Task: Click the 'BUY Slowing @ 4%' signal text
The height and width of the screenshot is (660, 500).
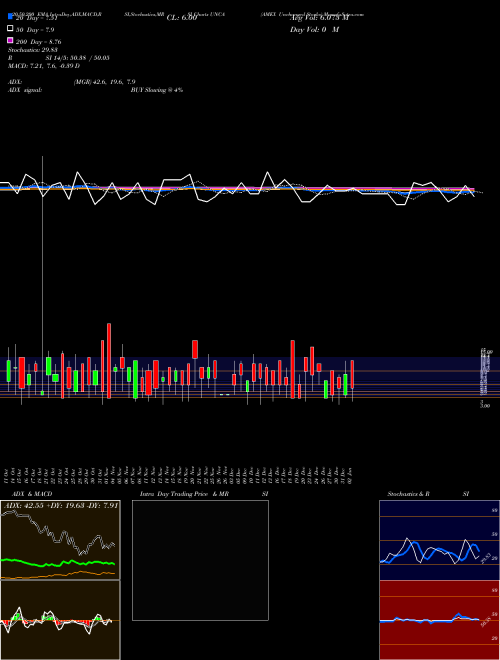Action: pos(157,90)
